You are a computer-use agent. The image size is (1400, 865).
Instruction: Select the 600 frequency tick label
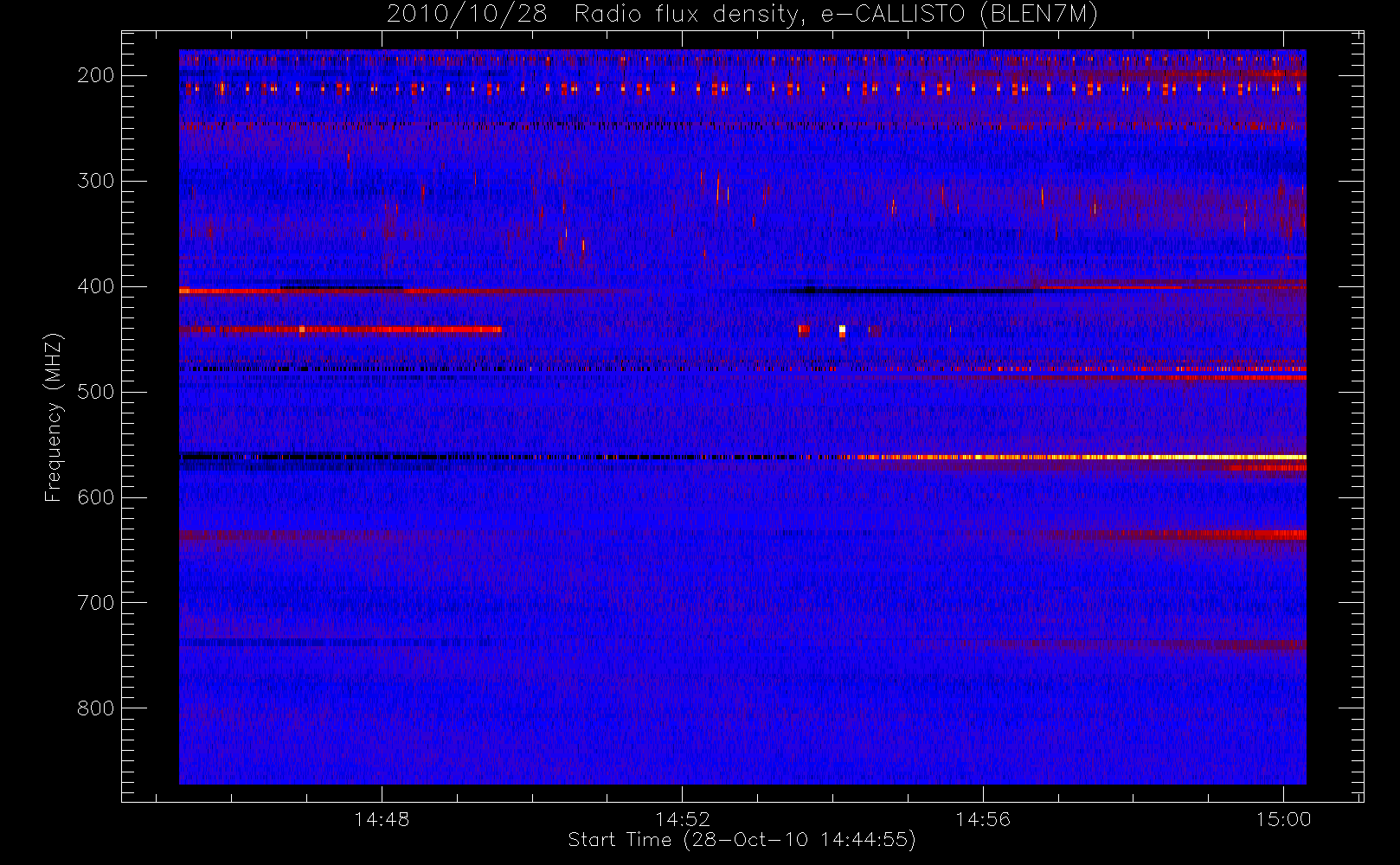coord(96,497)
